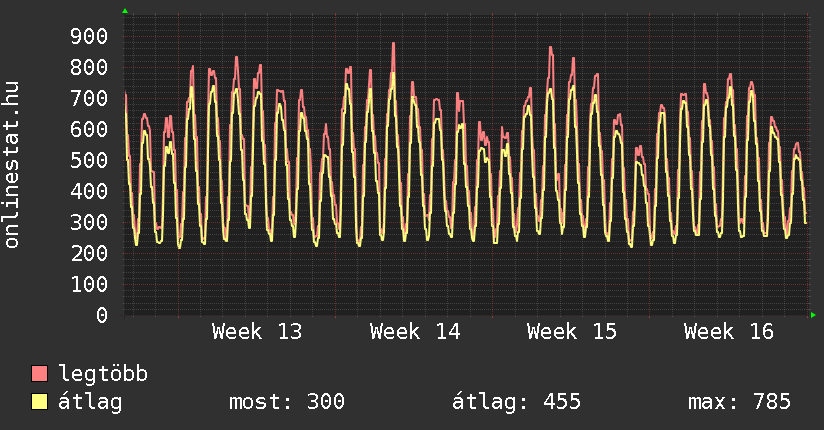Click the 'átlag: 455' statistic
Viewport: 824px width, 430px height.
(517, 402)
